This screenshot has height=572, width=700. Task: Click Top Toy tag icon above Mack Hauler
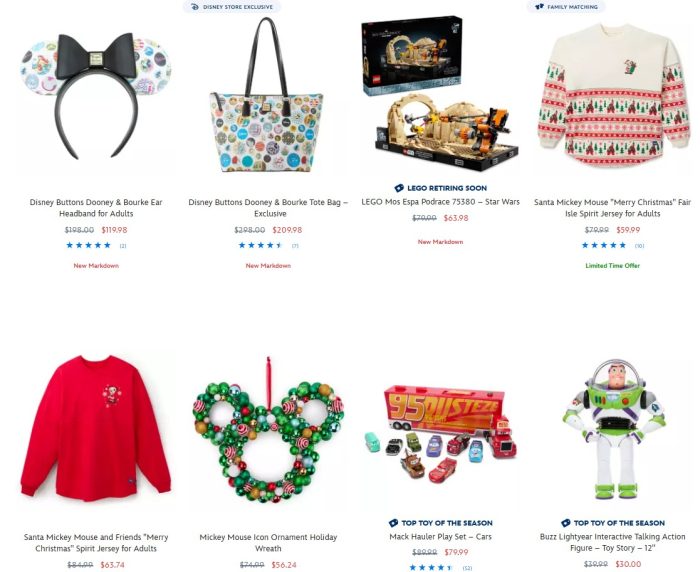[x=393, y=523]
